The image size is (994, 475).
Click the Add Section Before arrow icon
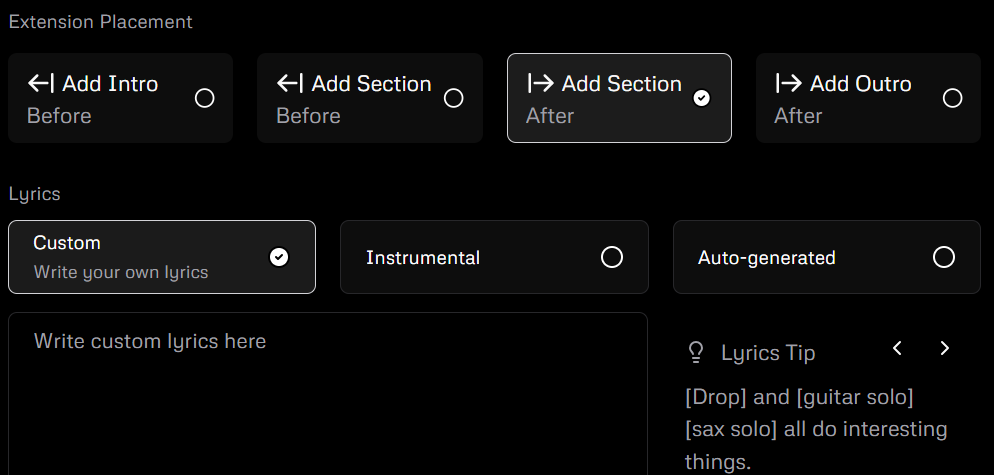[290, 84]
